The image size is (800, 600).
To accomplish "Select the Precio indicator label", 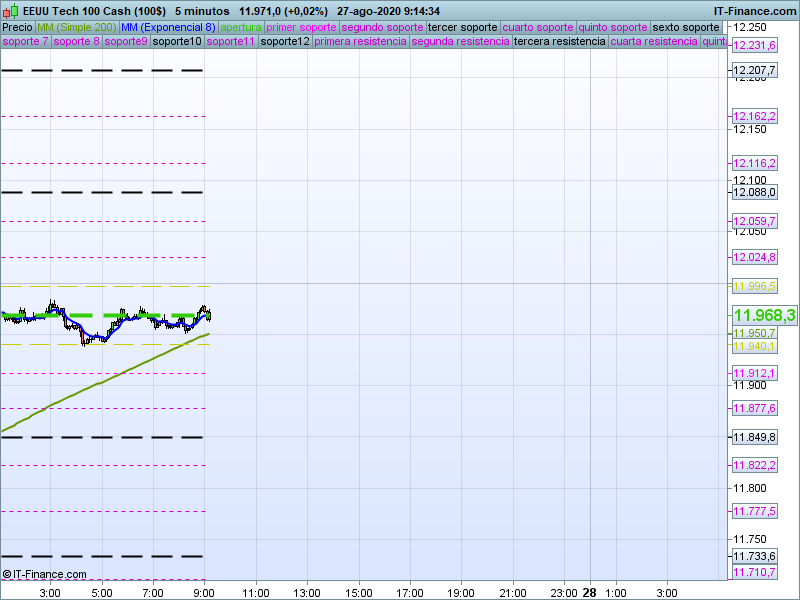I will (17, 28).
